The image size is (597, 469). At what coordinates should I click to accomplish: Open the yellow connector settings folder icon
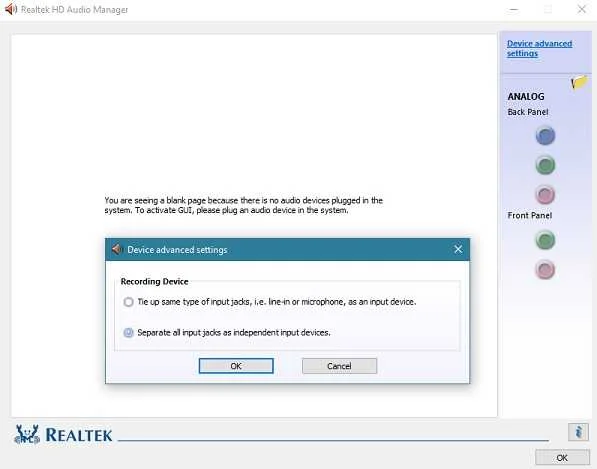tap(579, 82)
